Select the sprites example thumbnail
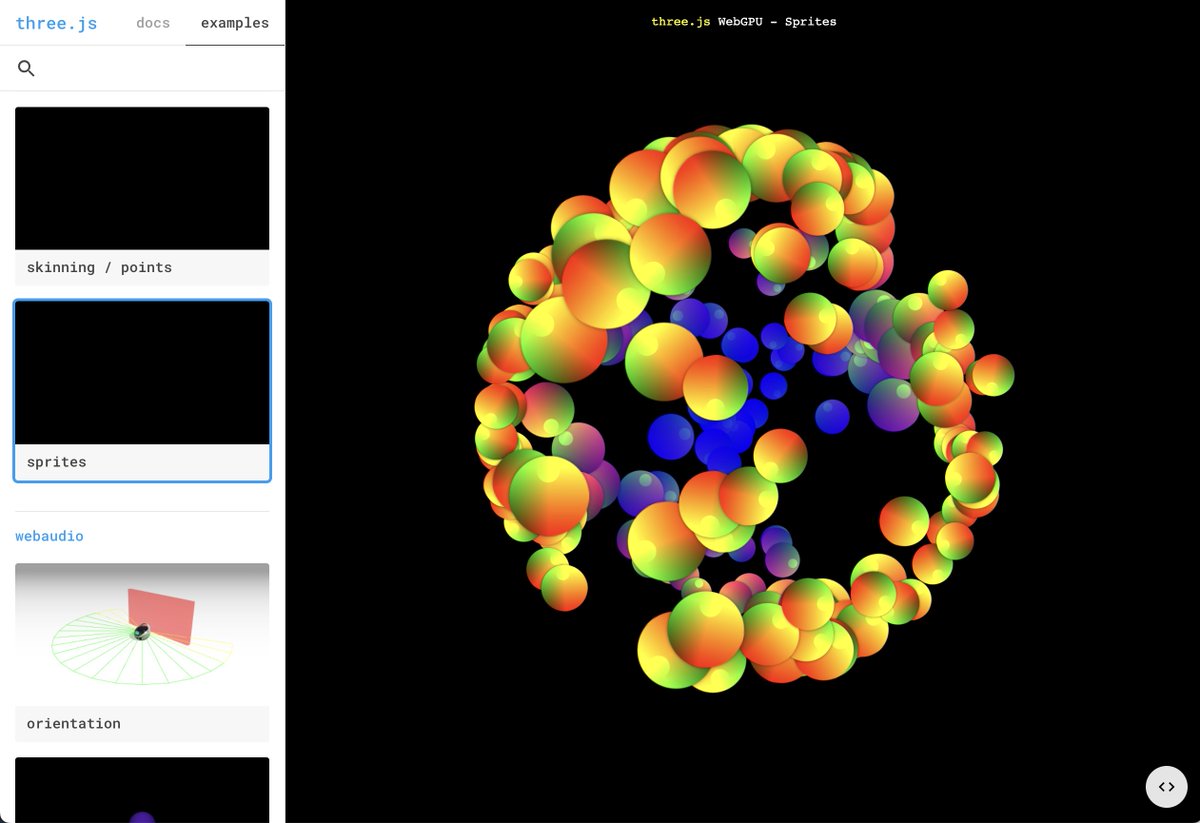This screenshot has width=1200, height=823. click(142, 373)
